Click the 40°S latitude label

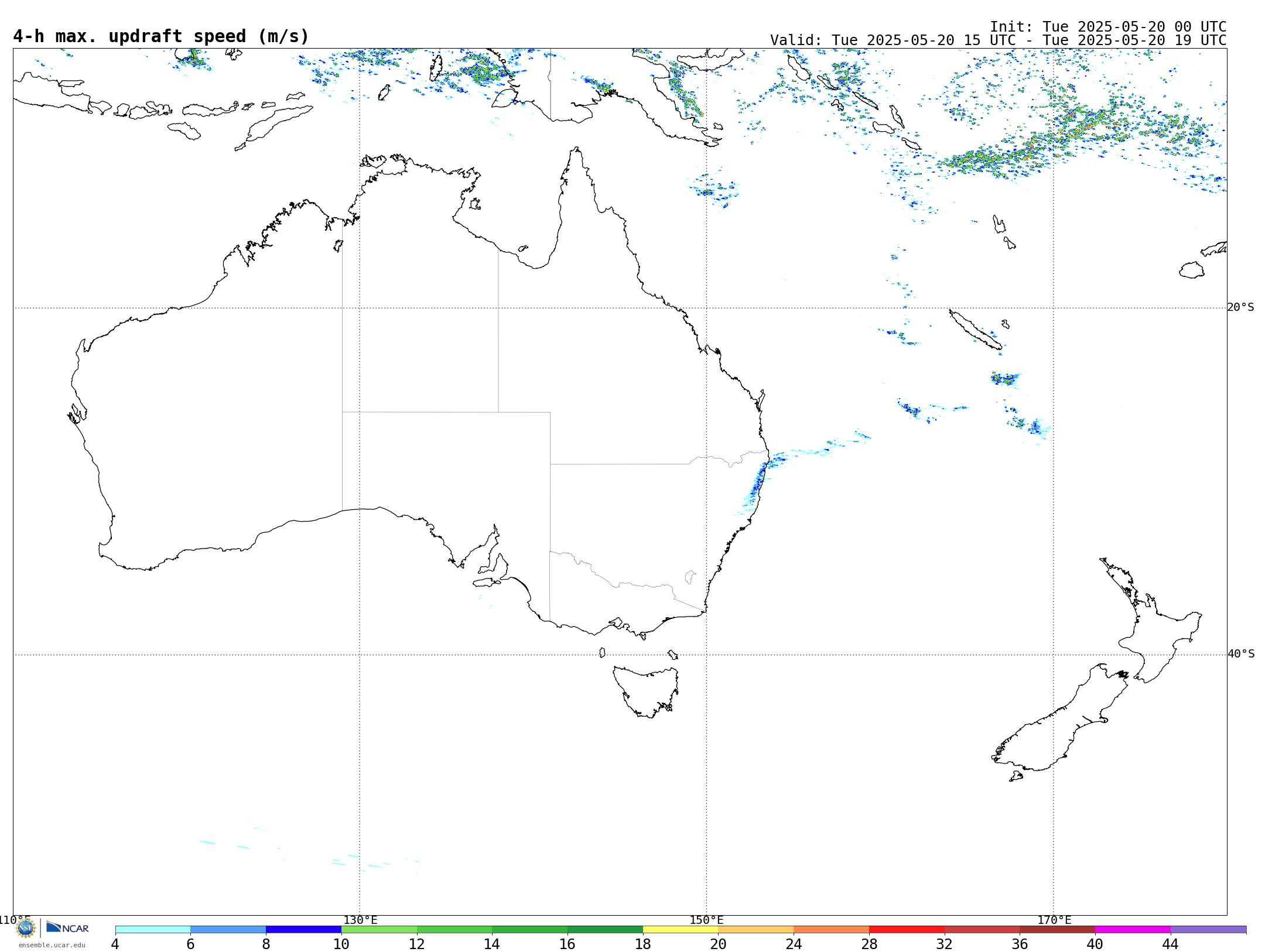click(1241, 654)
